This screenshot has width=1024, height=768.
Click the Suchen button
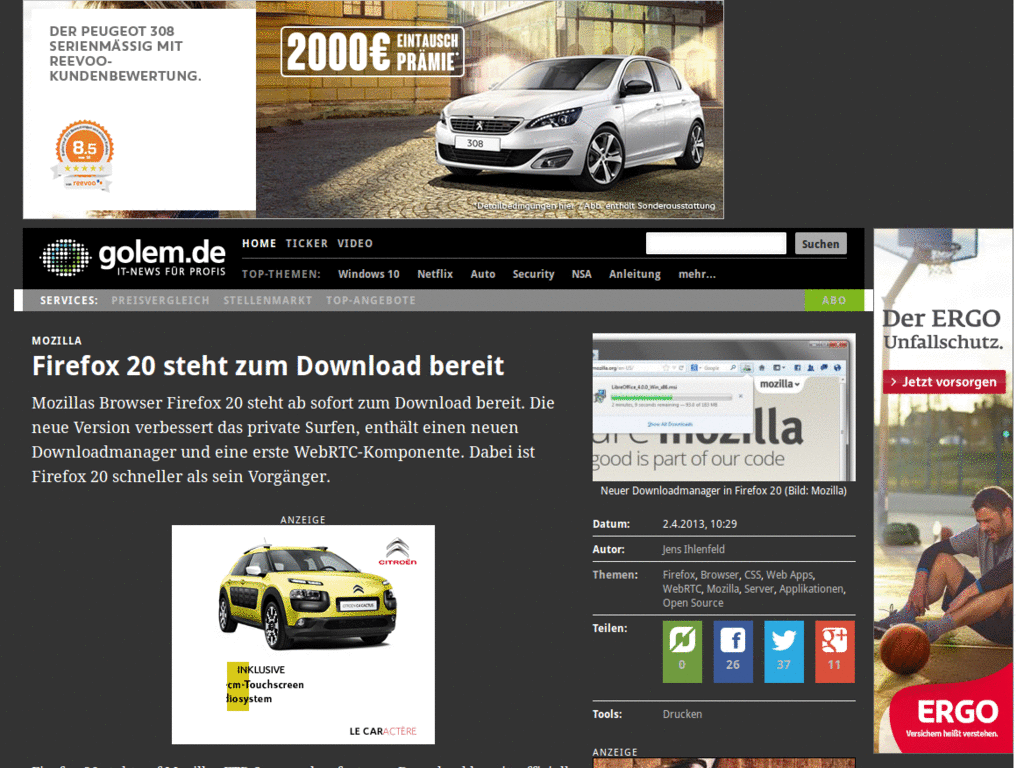click(x=820, y=244)
